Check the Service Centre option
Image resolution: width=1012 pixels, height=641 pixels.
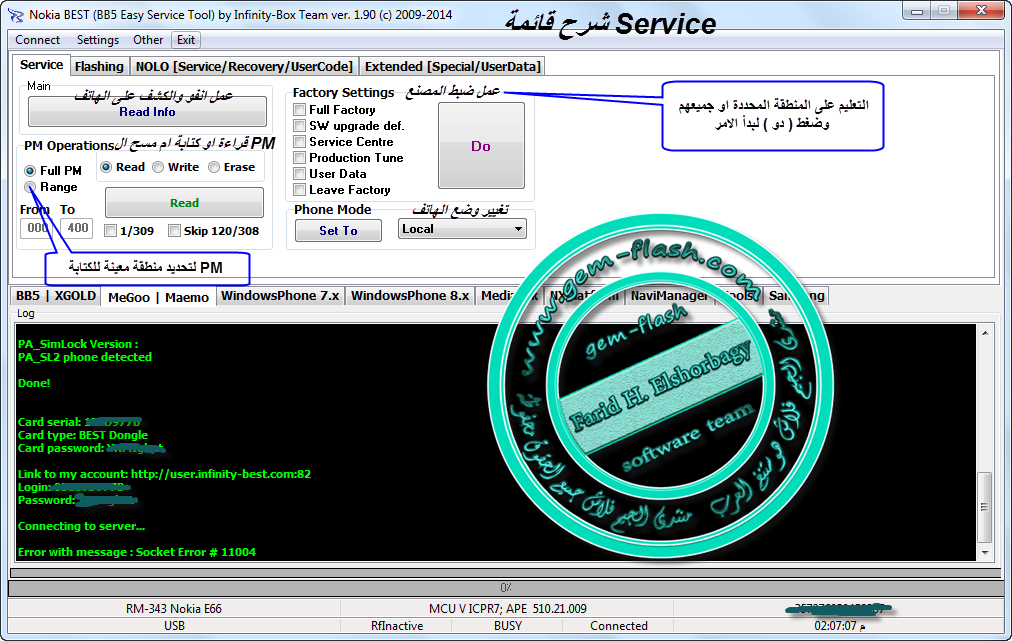pos(299,142)
